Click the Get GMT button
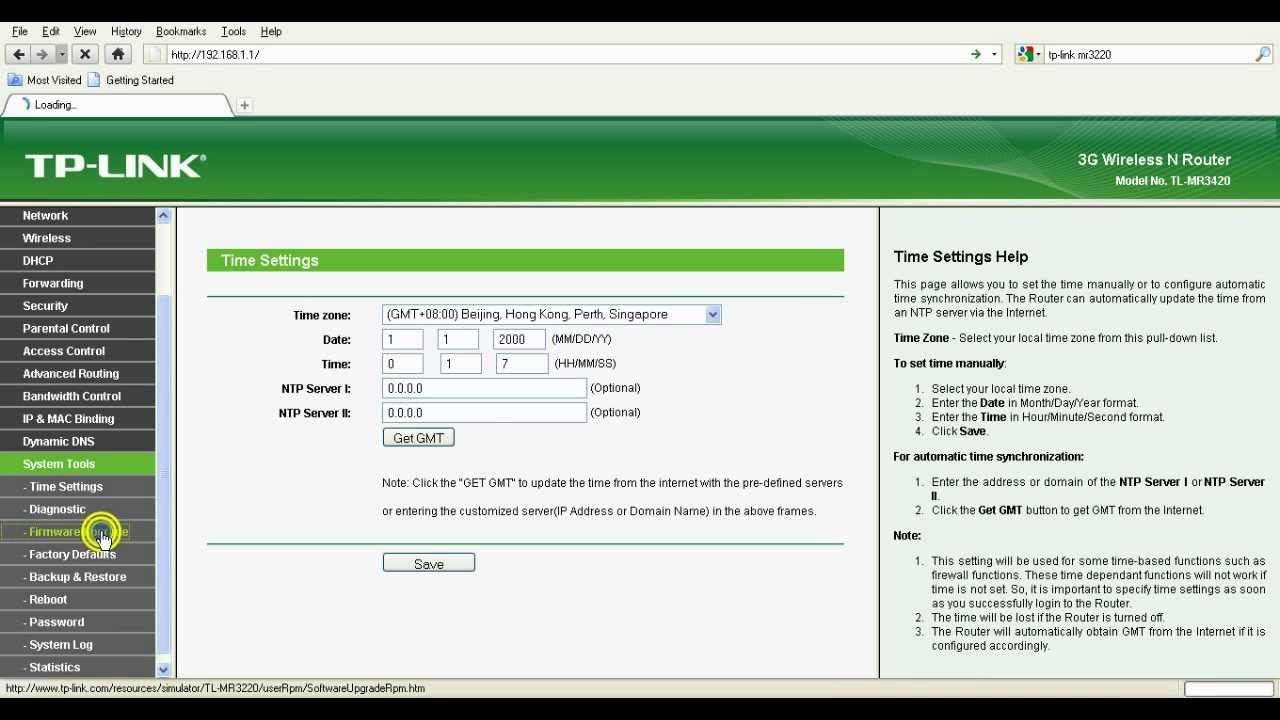Screen dimensions: 1280x720 [x=418, y=438]
